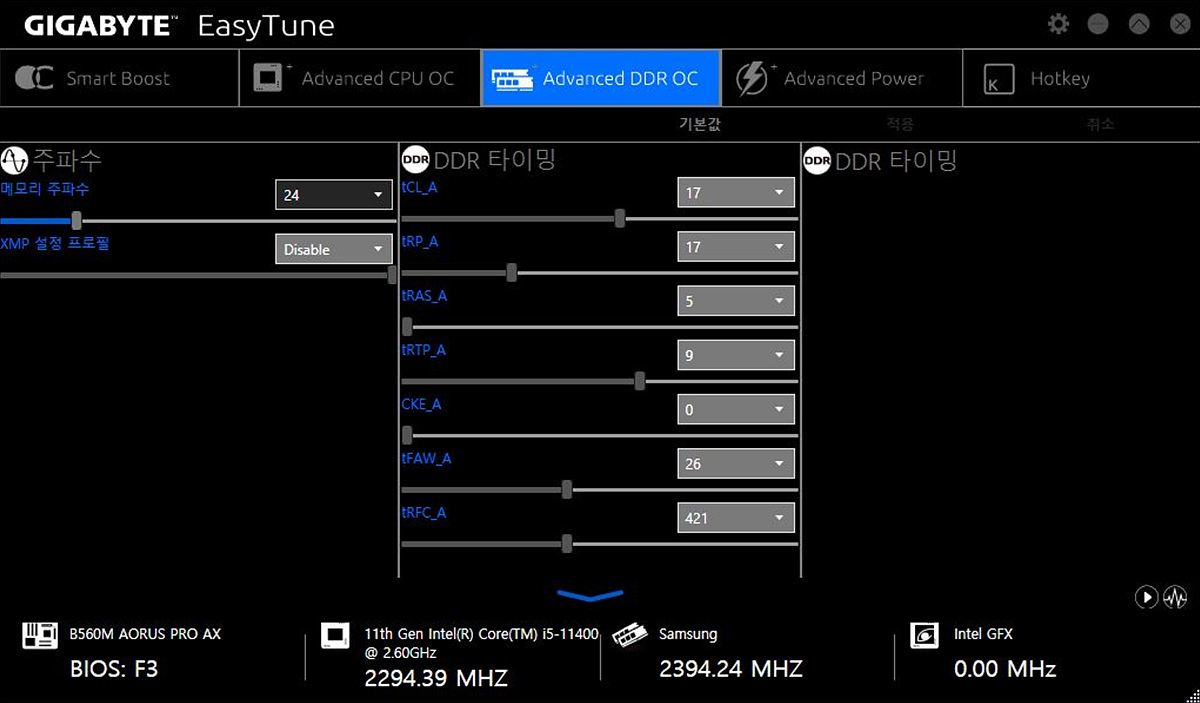The image size is (1200, 703).
Task: Click the tRAS_A slider handle
Action: [407, 326]
